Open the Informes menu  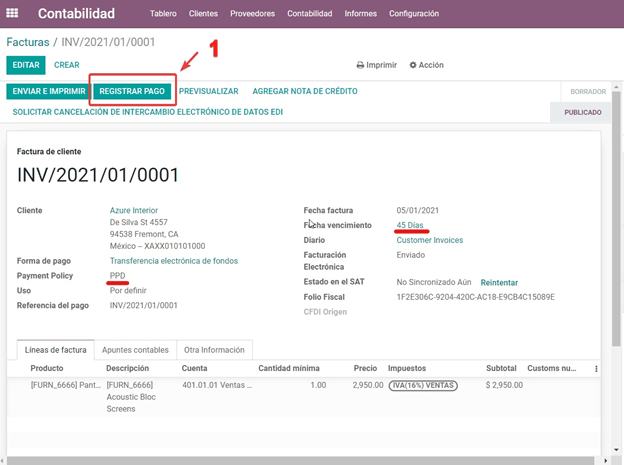[360, 14]
